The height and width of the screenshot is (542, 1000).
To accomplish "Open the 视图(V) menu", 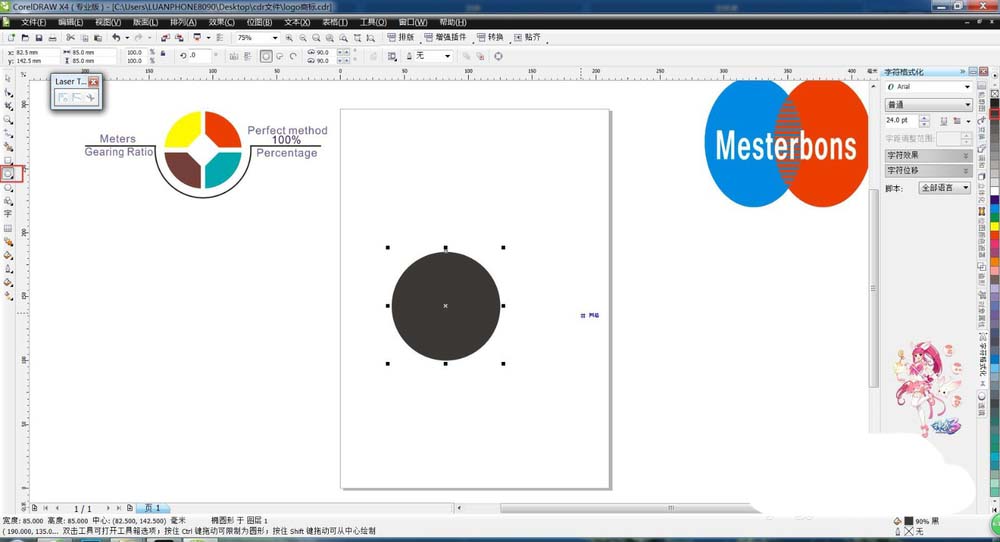I will (x=108, y=22).
